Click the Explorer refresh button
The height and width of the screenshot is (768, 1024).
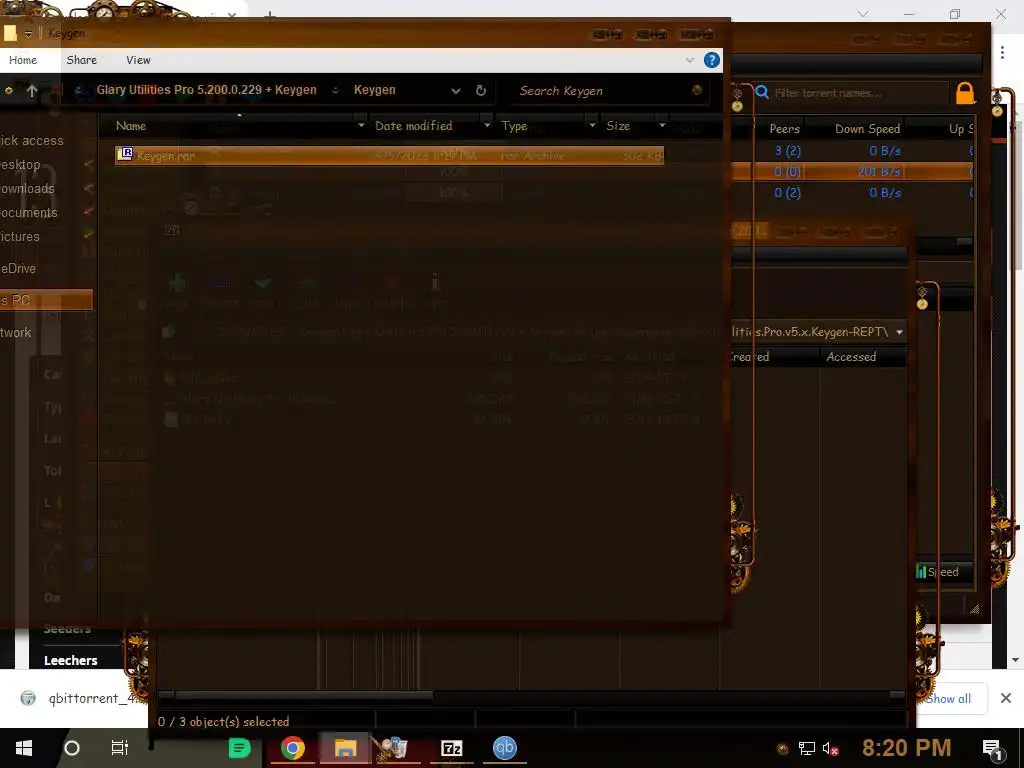click(481, 91)
